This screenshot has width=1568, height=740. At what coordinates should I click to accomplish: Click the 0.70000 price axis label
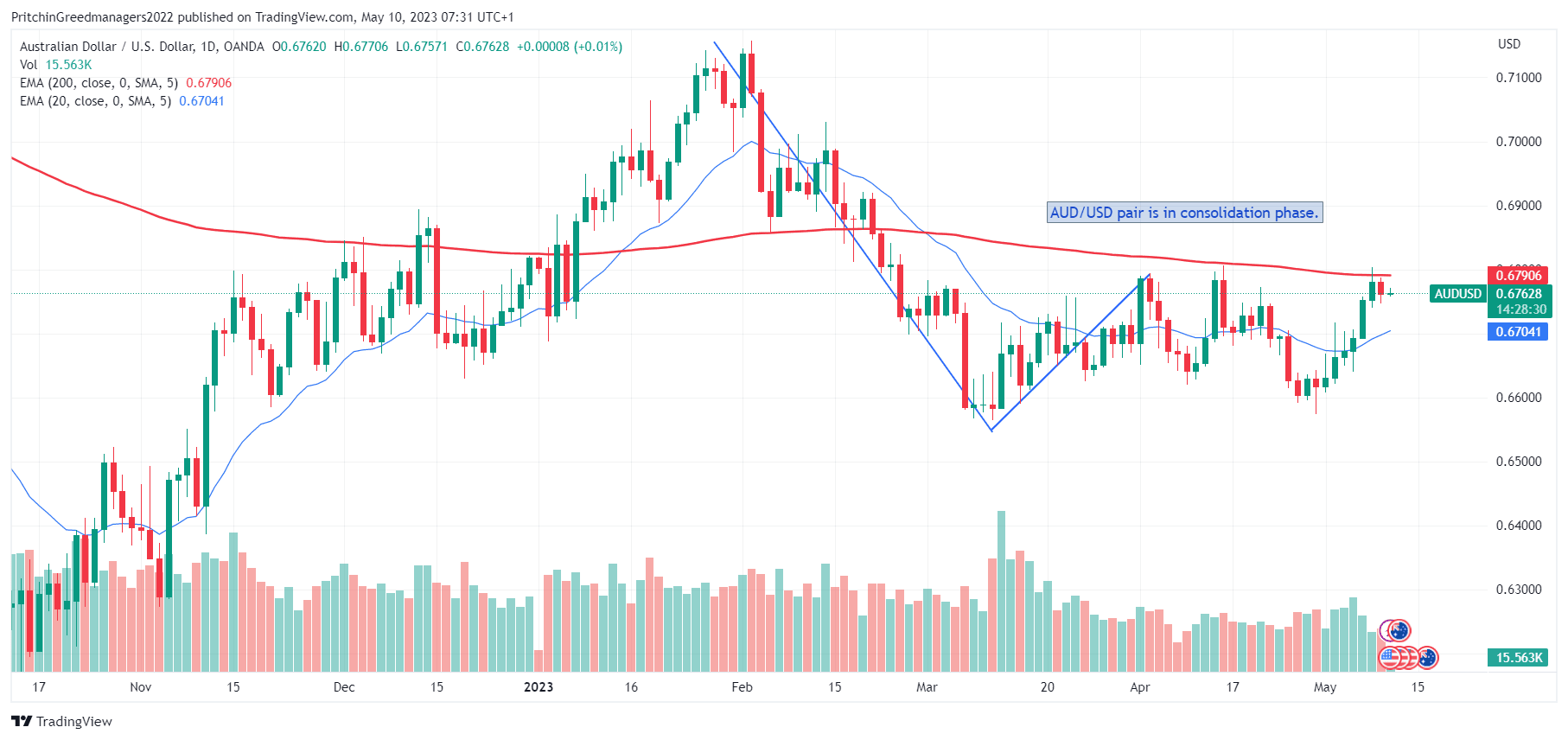tap(1519, 142)
